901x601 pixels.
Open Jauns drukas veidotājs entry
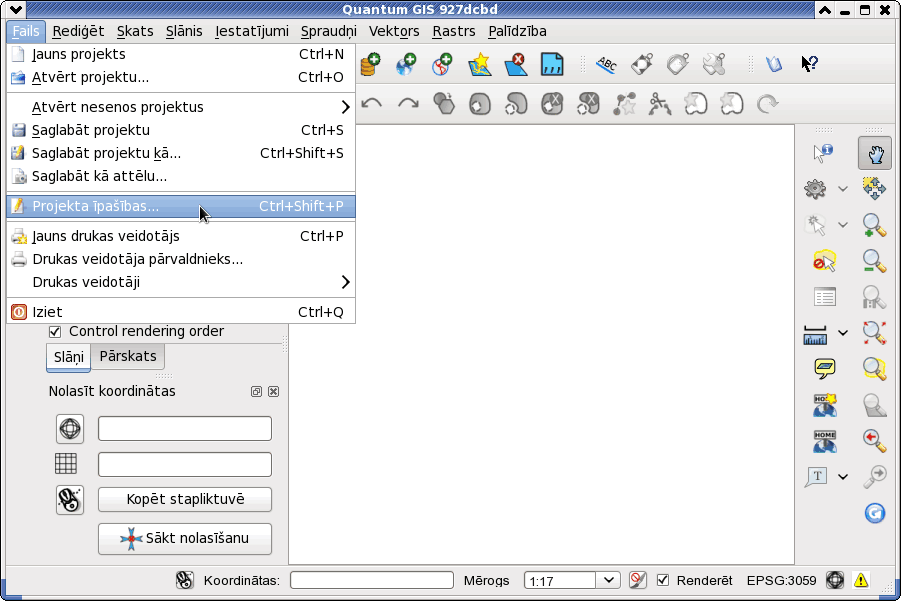tap(181, 236)
